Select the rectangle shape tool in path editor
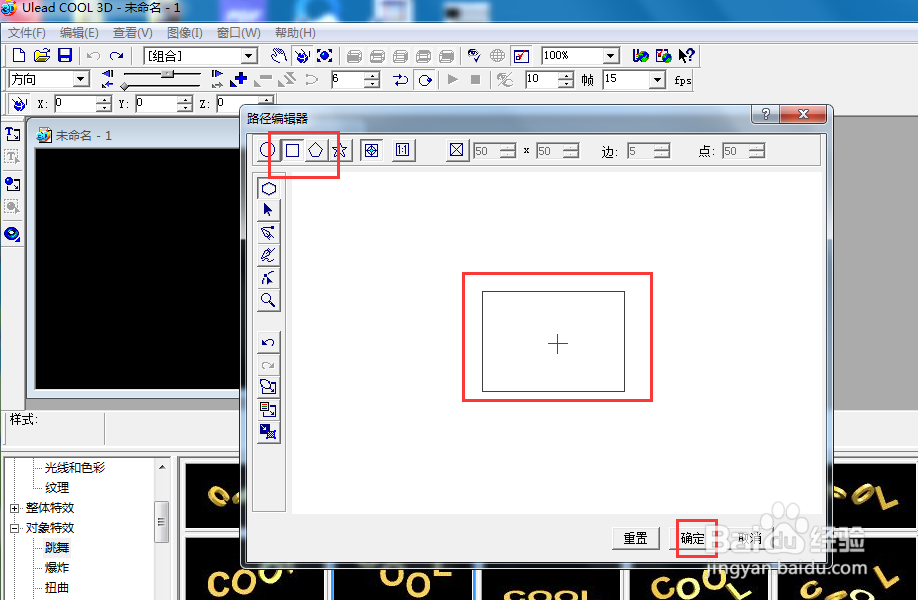Viewport: 918px width, 600px height. [292, 150]
